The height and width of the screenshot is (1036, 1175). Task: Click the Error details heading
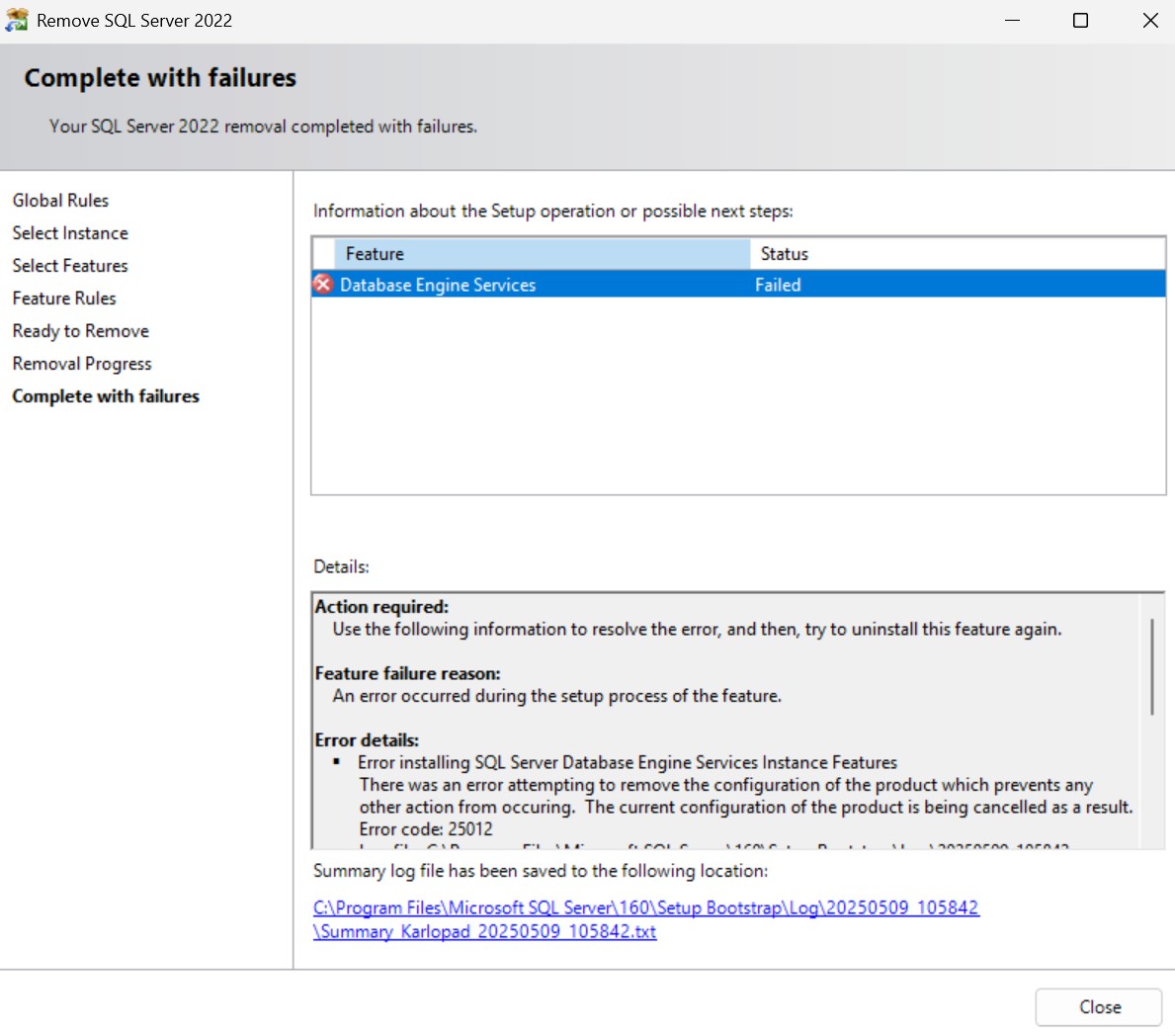367,739
